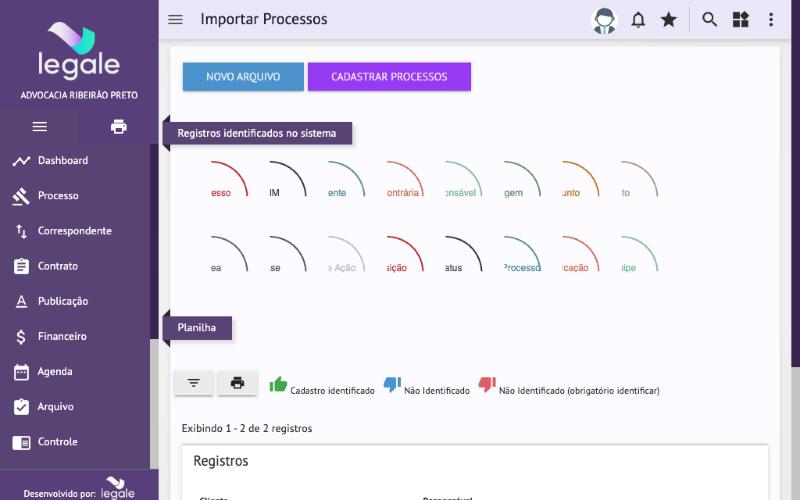Image resolution: width=800 pixels, height=500 pixels.
Task: Click the dark gauge labeled 'IM'
Action: 287,180
